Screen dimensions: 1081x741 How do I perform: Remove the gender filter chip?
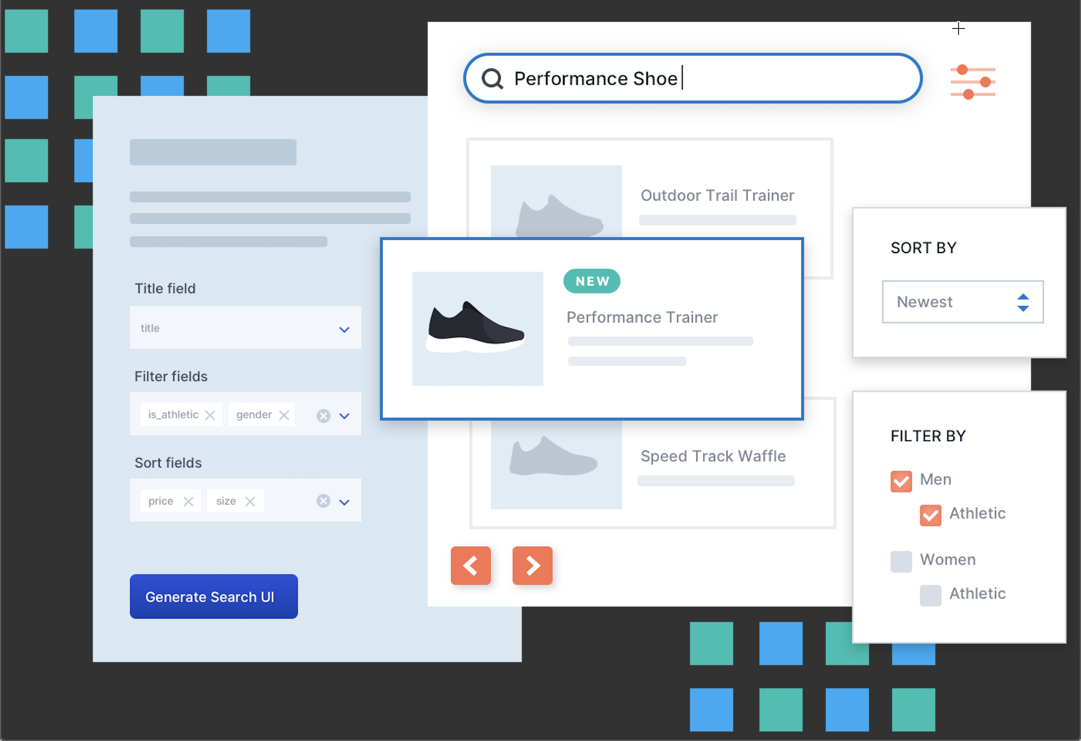(285, 414)
